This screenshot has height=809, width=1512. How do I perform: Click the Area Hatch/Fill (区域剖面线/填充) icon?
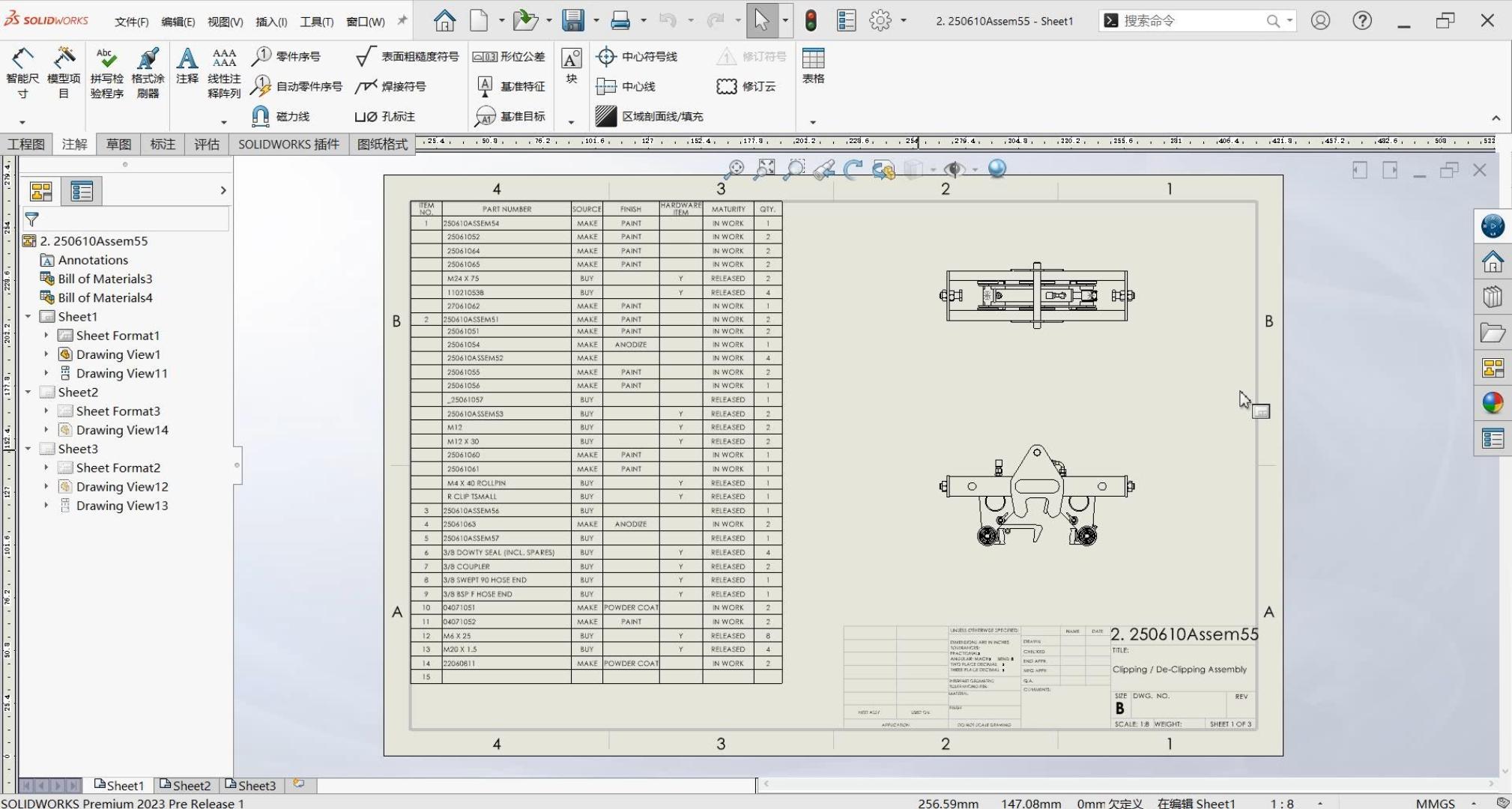click(x=605, y=116)
